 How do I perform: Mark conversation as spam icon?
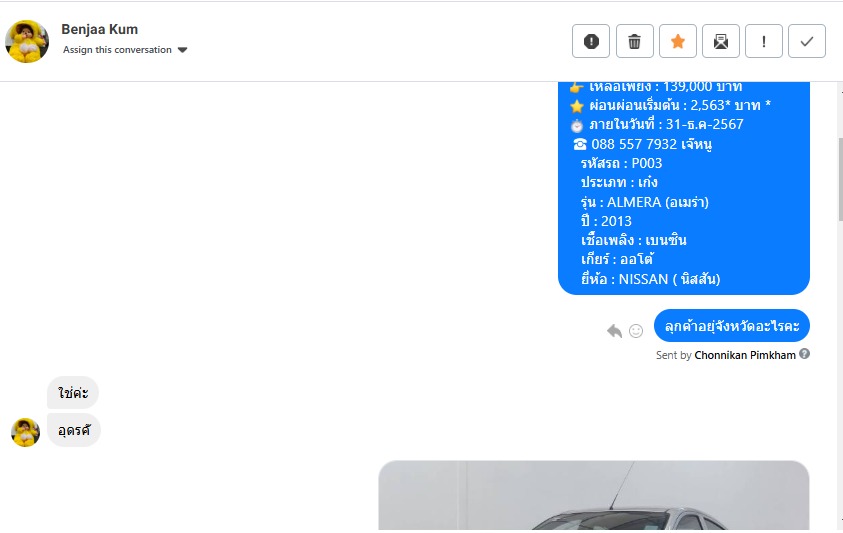click(x=591, y=41)
